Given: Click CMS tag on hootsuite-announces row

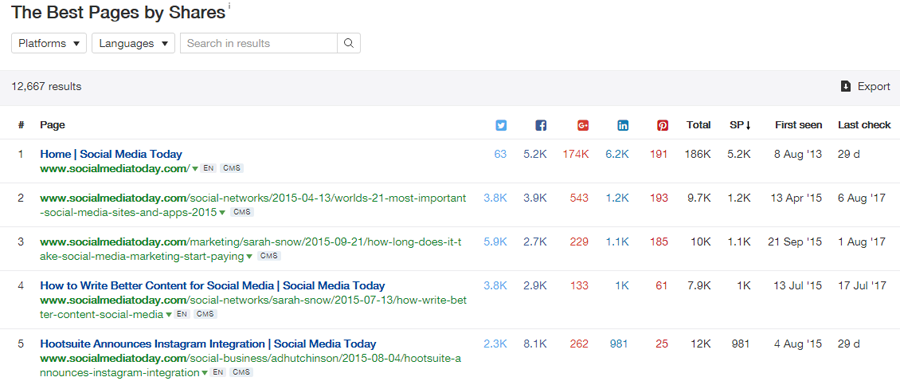Looking at the screenshot, I should (x=241, y=372).
